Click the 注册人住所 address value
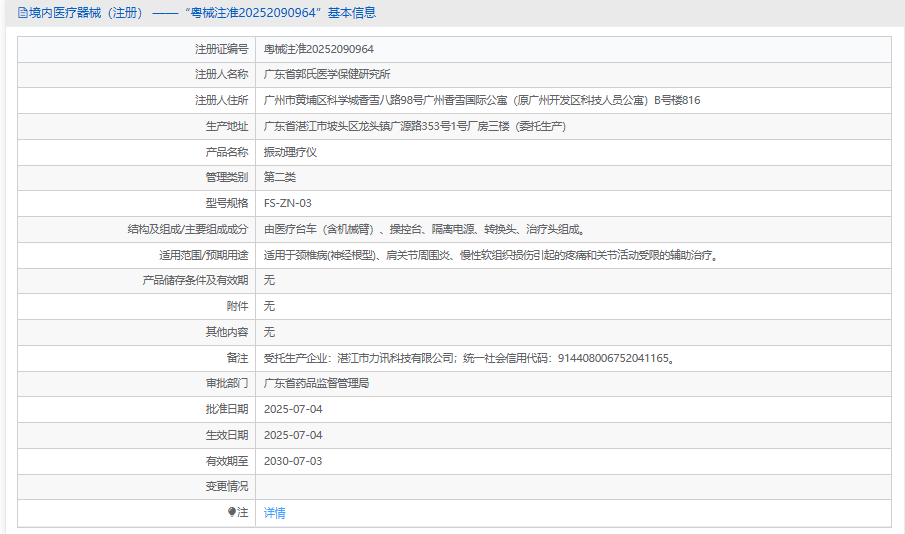The height and width of the screenshot is (534, 905). tap(481, 101)
